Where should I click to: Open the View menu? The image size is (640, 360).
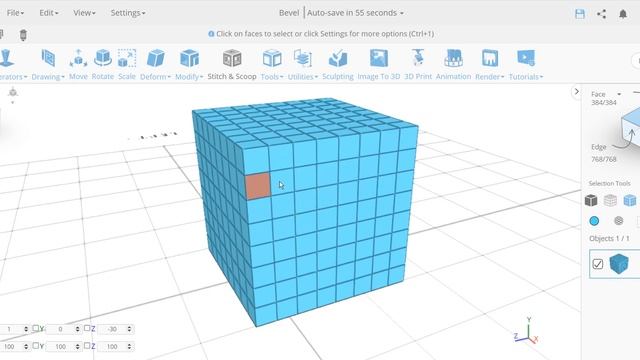pyautogui.click(x=84, y=13)
